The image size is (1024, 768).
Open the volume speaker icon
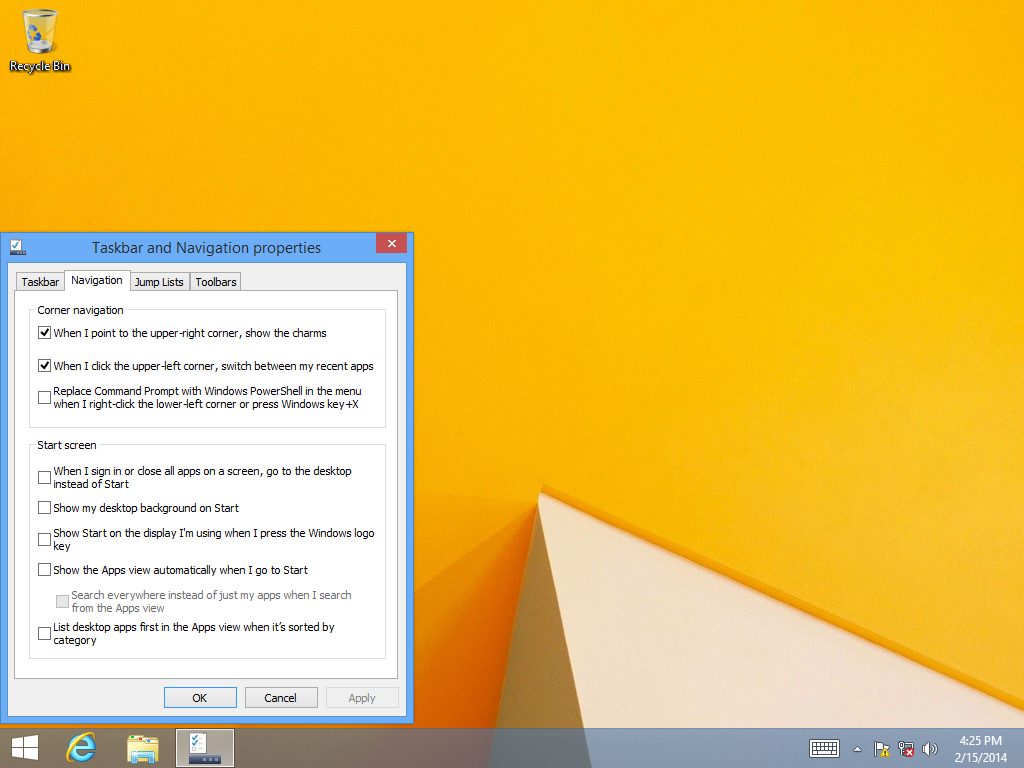coord(929,749)
